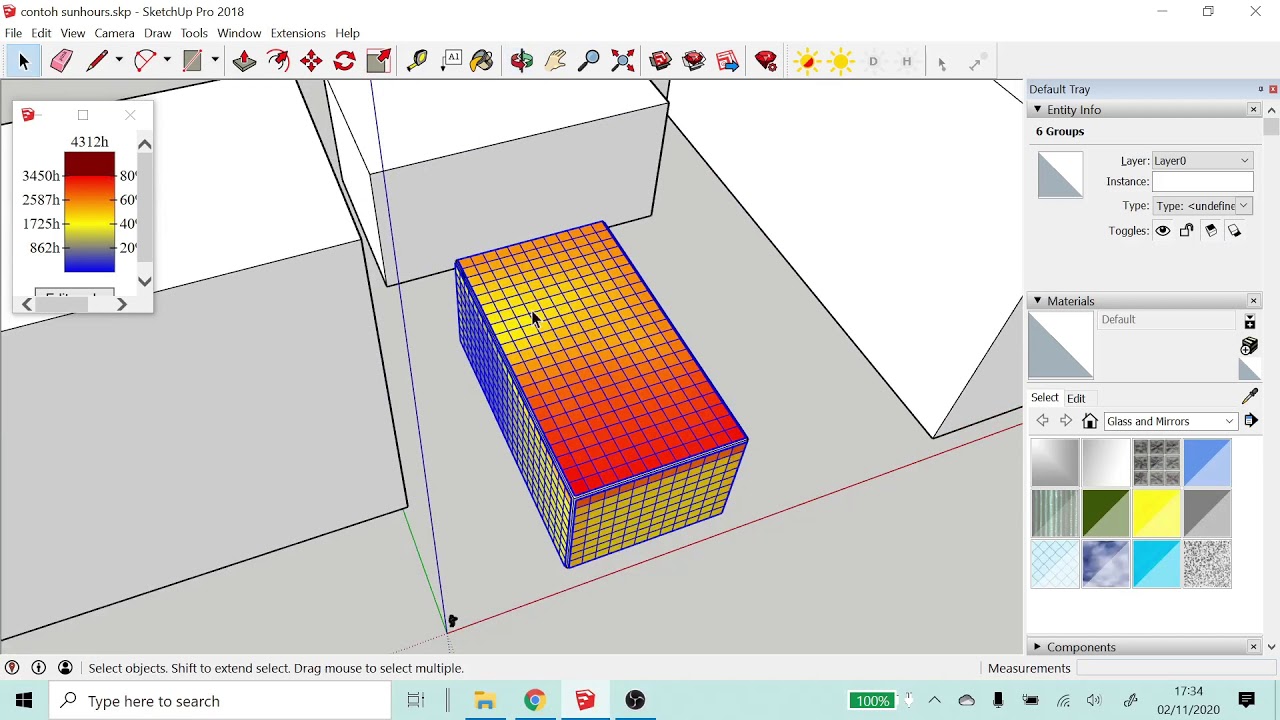
Task: Open the Type undefined dropdown
Action: (1202, 206)
